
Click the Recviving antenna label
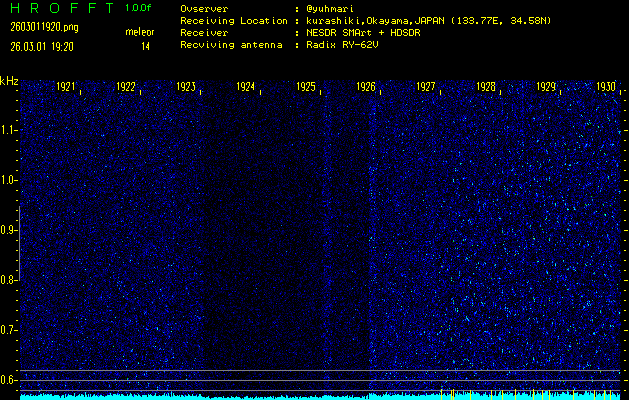(x=231, y=45)
